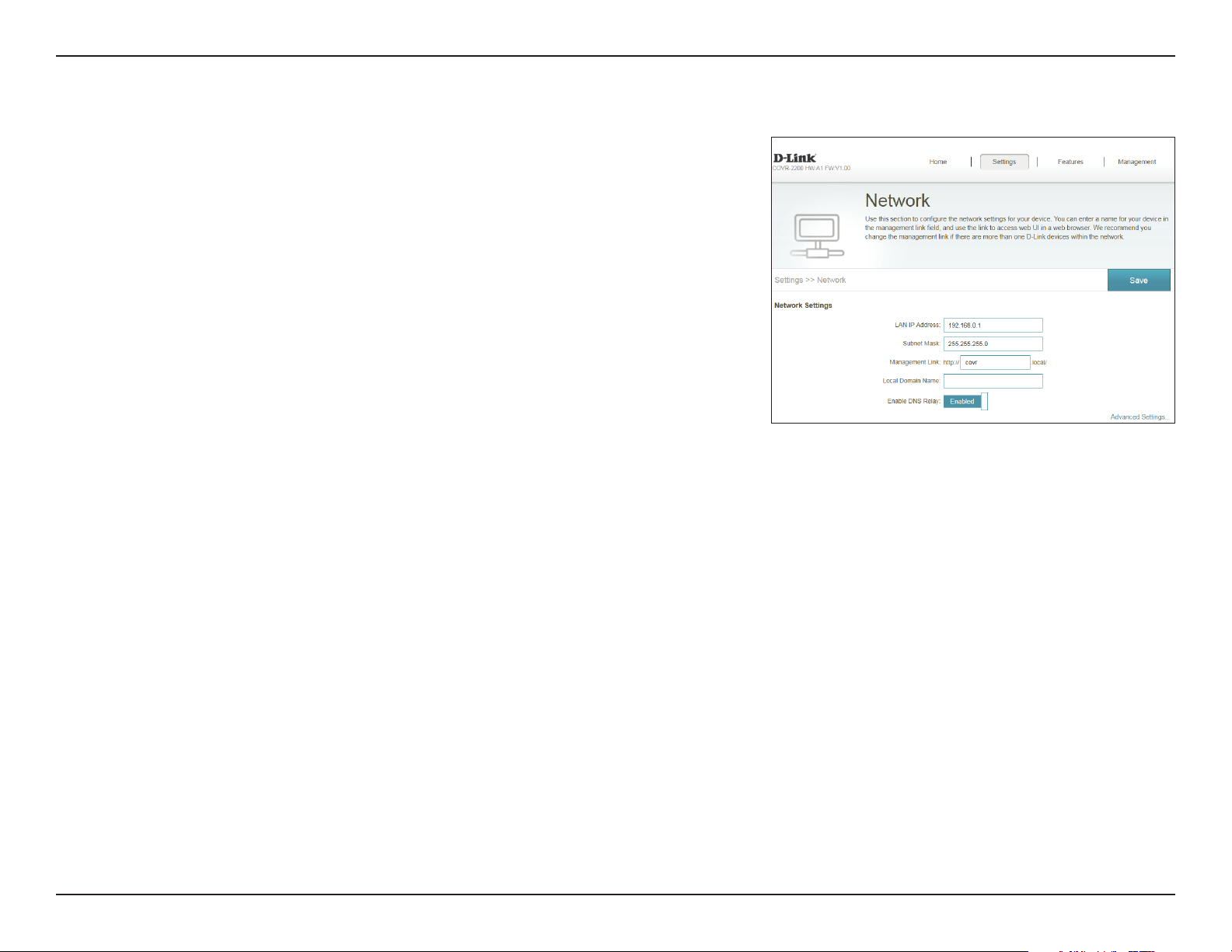Open the Features menu
The image size is (1232, 952).
(x=1070, y=162)
